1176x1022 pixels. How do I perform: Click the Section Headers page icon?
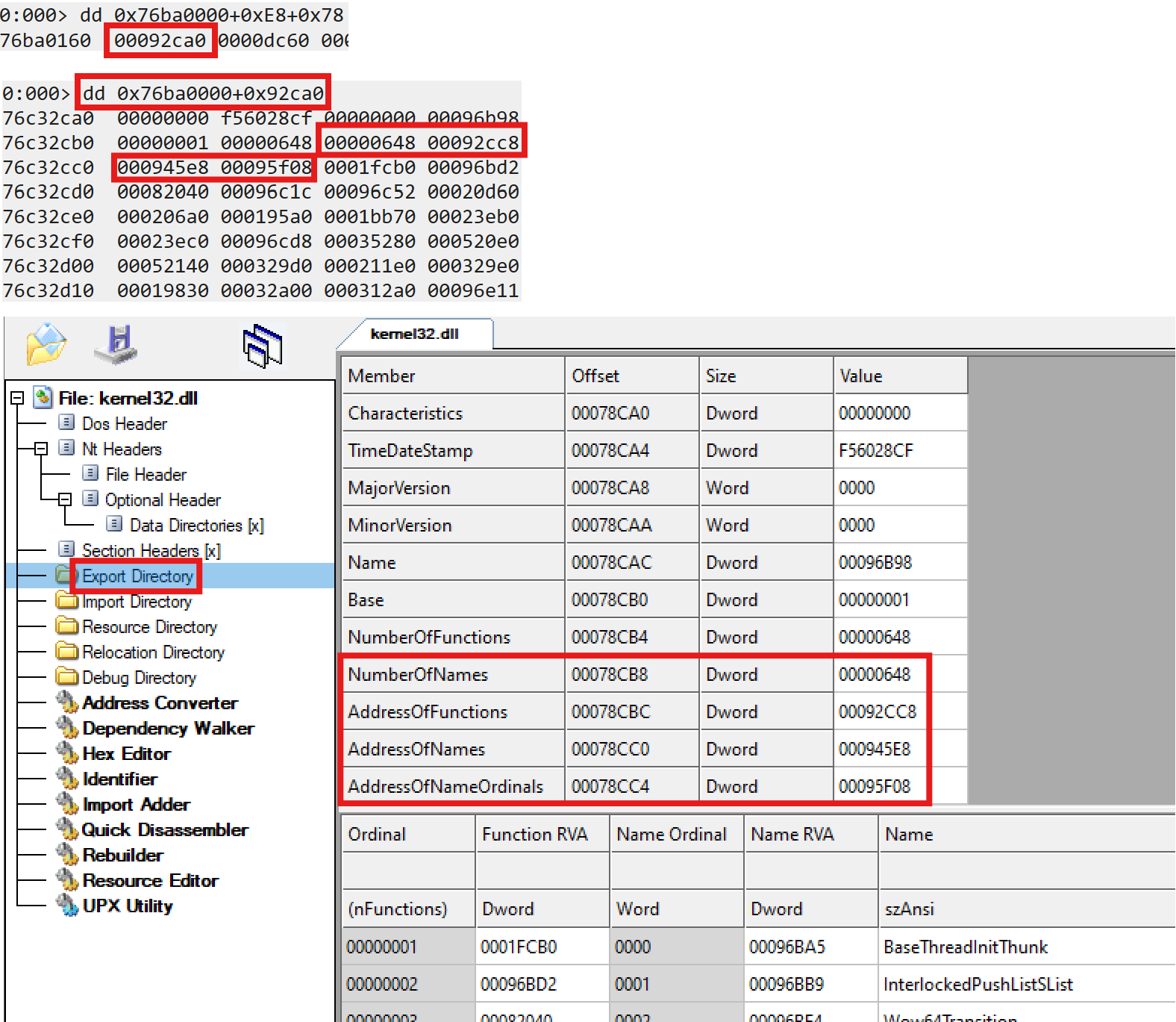(66, 549)
